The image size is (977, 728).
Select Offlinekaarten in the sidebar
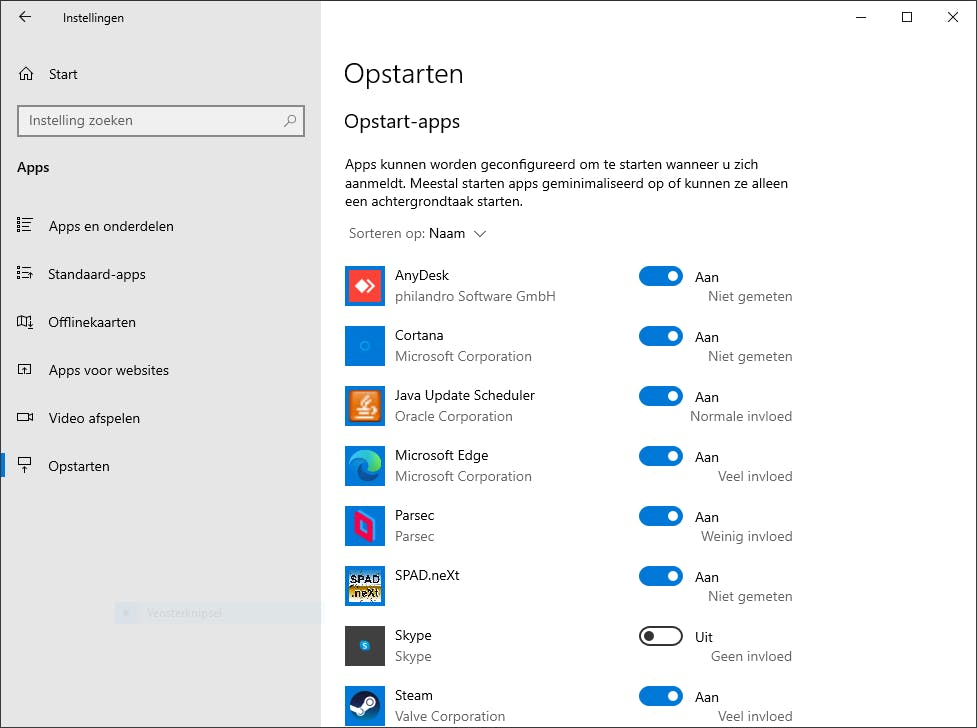[92, 322]
